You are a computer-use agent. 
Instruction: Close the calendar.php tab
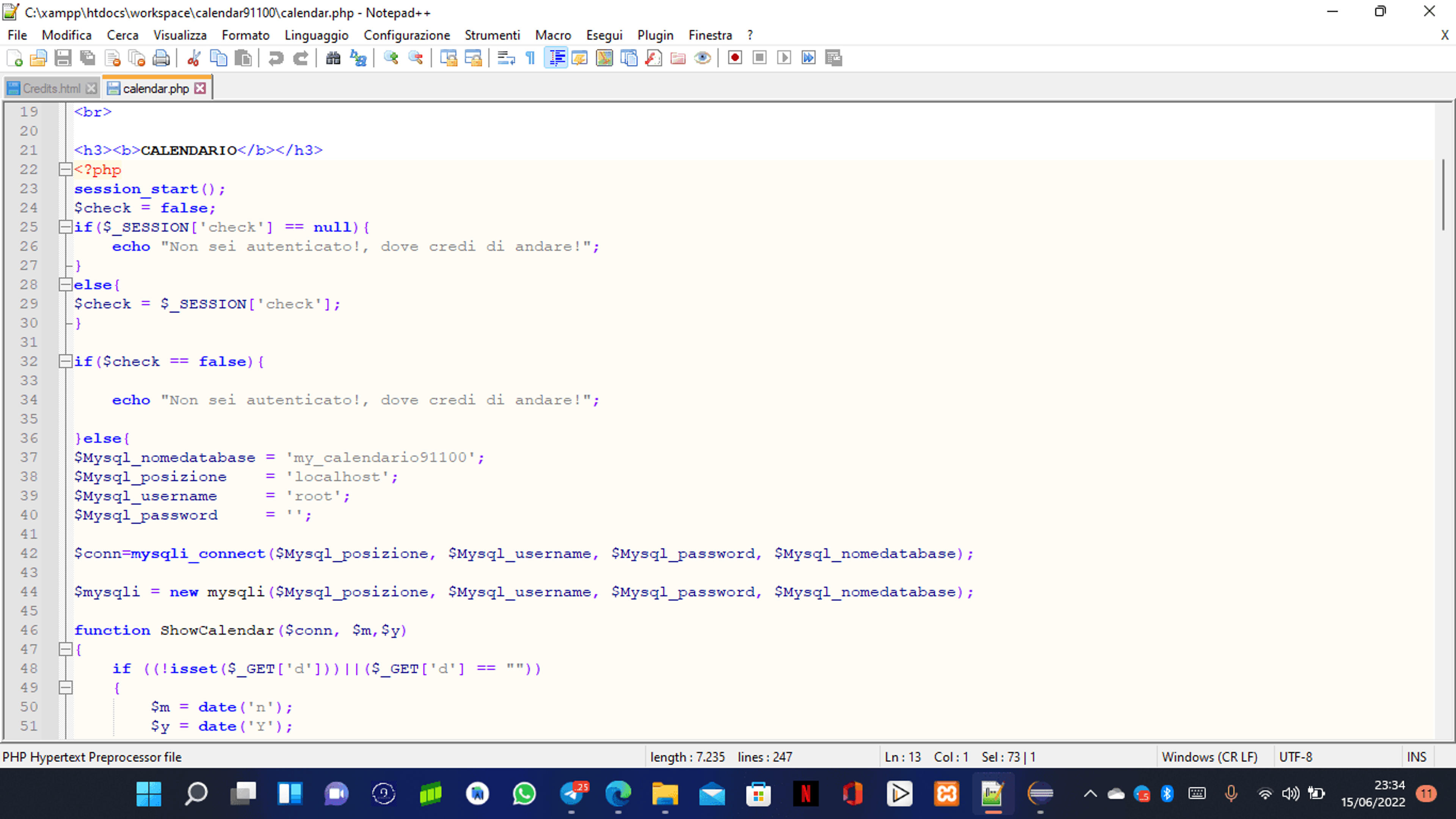(200, 88)
